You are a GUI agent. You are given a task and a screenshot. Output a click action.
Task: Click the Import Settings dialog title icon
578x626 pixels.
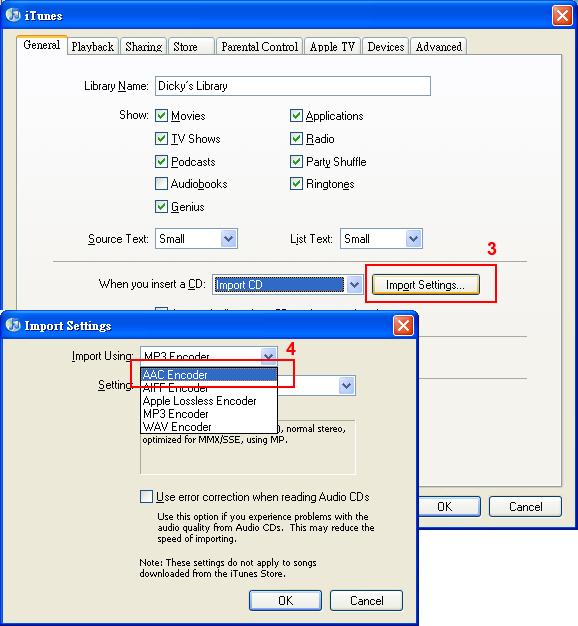(x=13, y=325)
